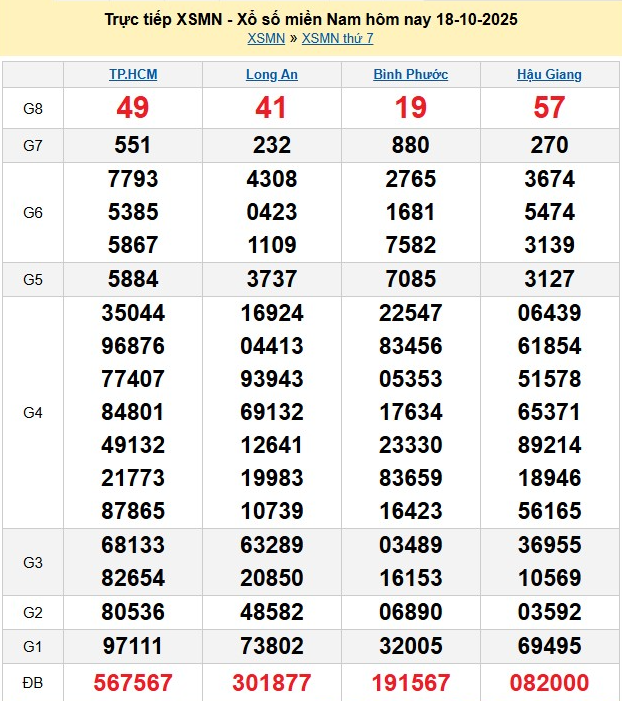
Task: Click the red G8 number 49
Action: 133,108
